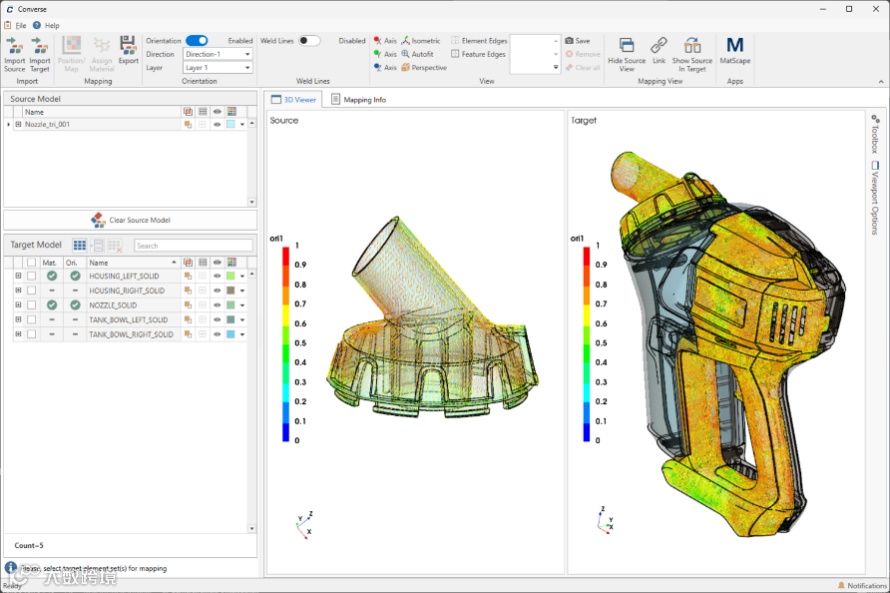Click scroll-down arrow of Source Model list
This screenshot has height=593, width=890.
[252, 202]
